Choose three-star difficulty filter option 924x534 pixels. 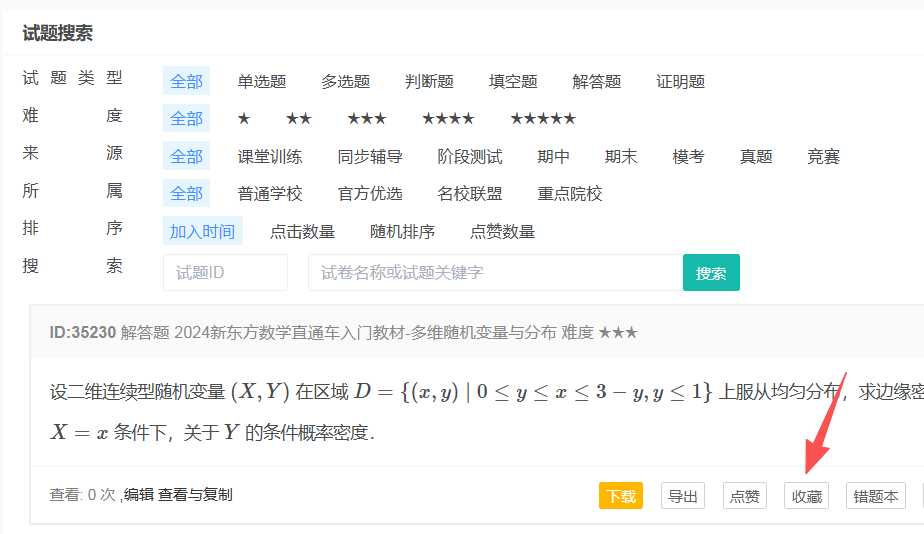pyautogui.click(x=366, y=119)
